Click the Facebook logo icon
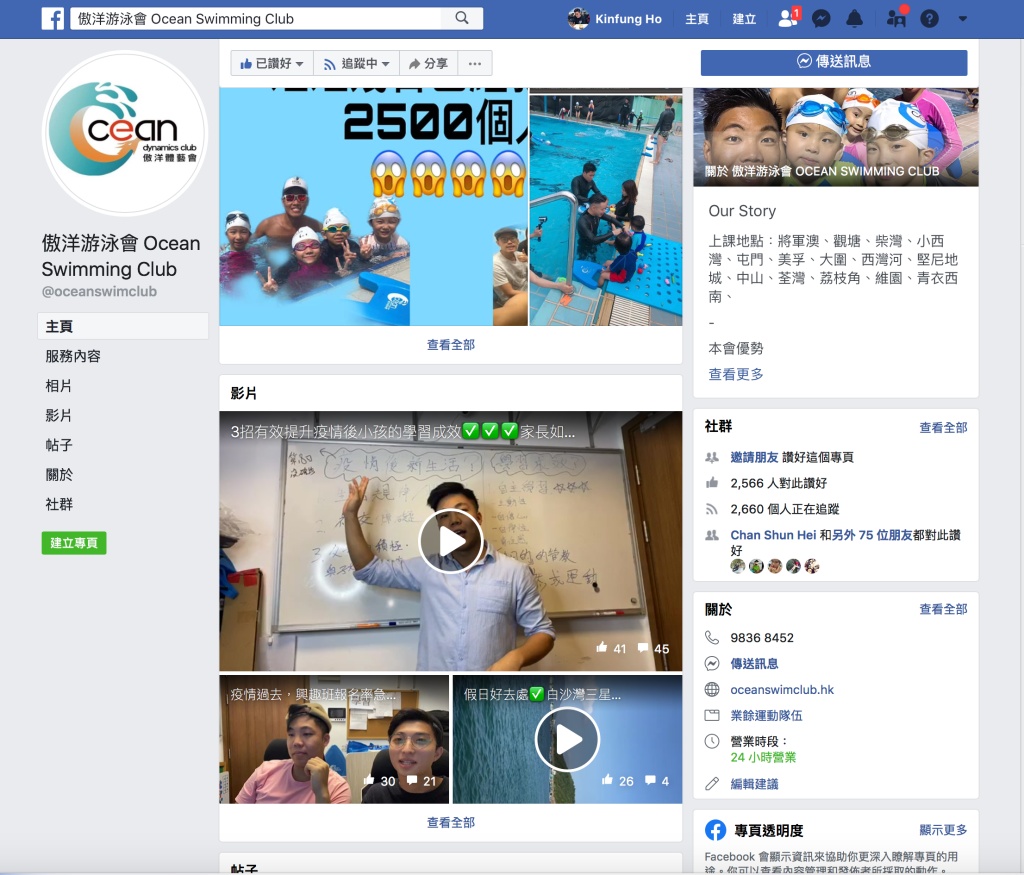The image size is (1024, 875). point(53,19)
